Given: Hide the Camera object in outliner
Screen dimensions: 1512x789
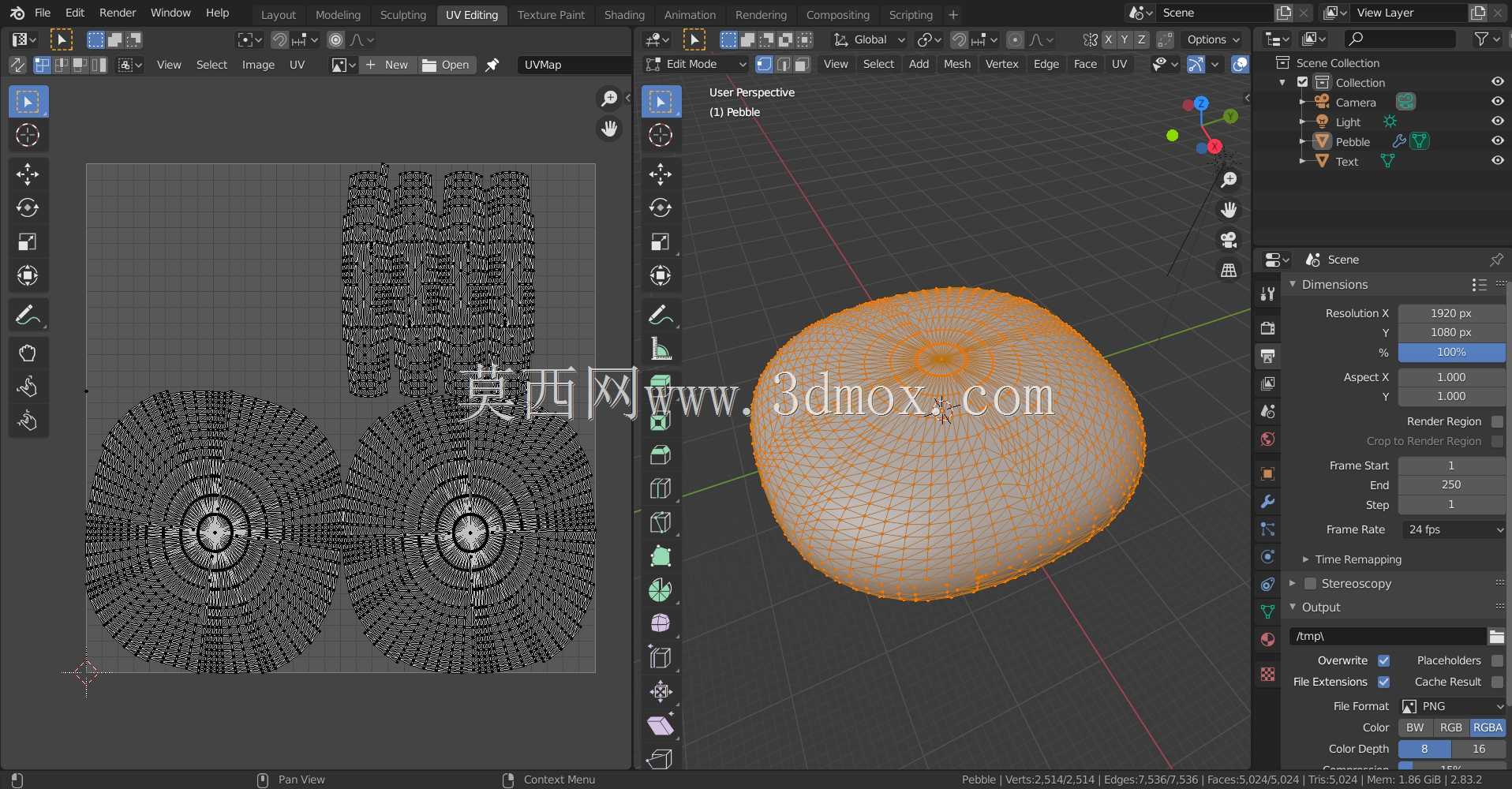Looking at the screenshot, I should 1497,101.
